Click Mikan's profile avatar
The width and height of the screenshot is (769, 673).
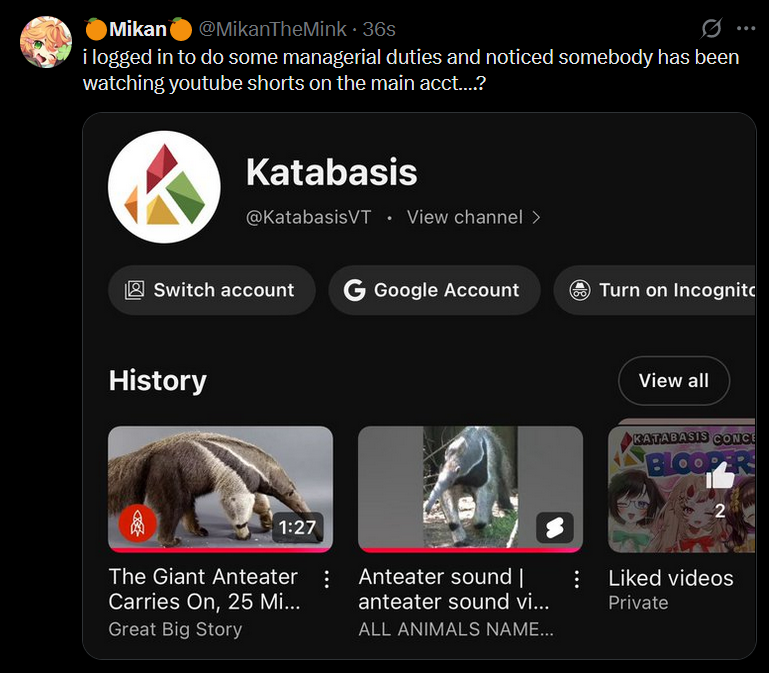(x=46, y=42)
